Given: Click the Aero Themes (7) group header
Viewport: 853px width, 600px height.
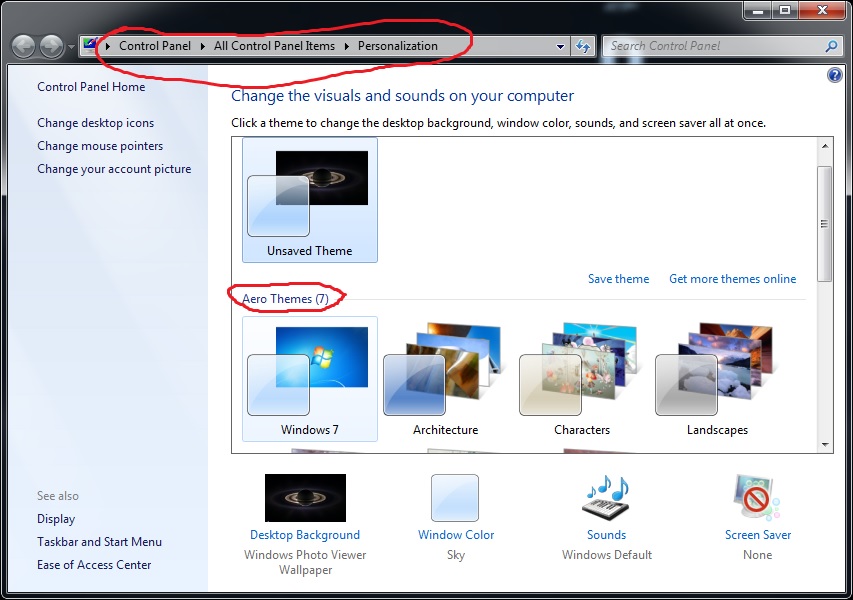Looking at the screenshot, I should [285, 299].
